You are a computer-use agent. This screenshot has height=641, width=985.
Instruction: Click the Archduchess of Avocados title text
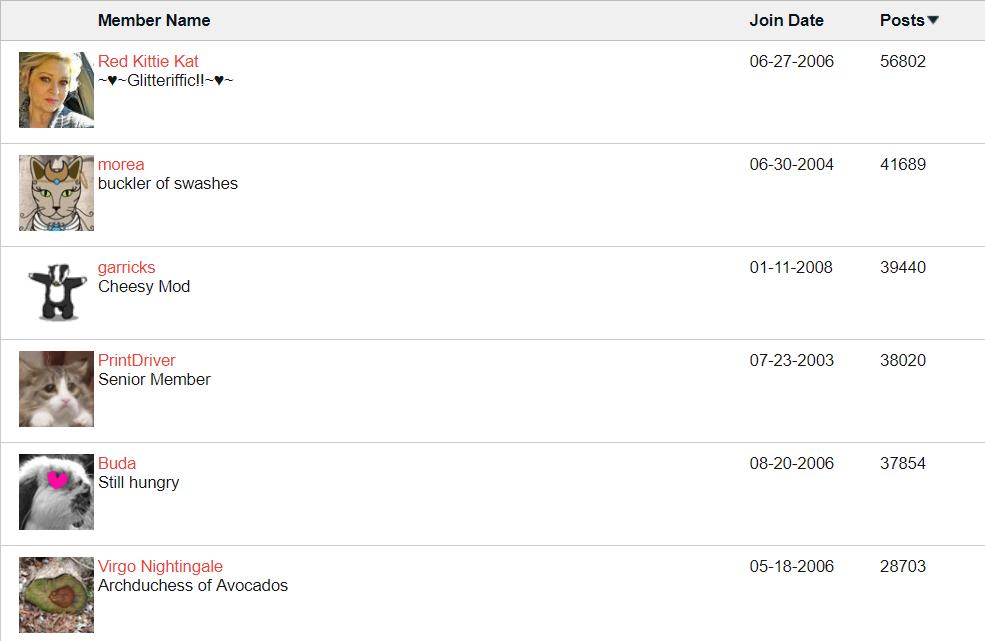[193, 585]
